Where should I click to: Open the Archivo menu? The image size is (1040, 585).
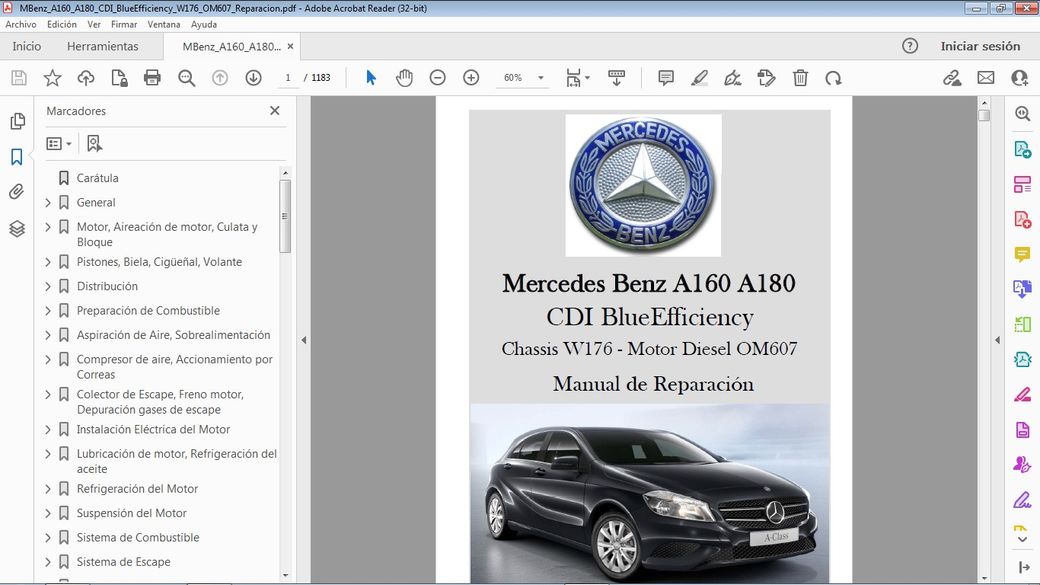pyautogui.click(x=19, y=24)
